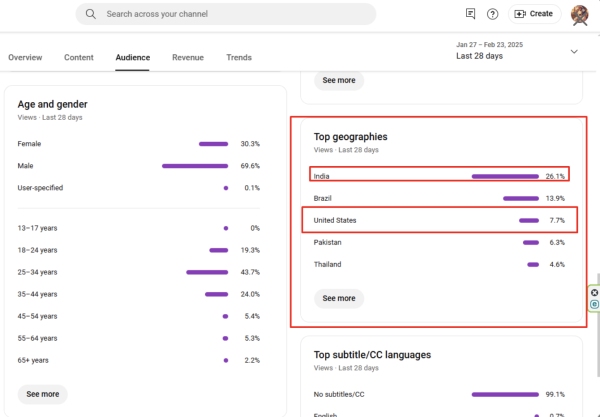Switch to the Content tab
Screen dimensions: 600x417
[79, 58]
